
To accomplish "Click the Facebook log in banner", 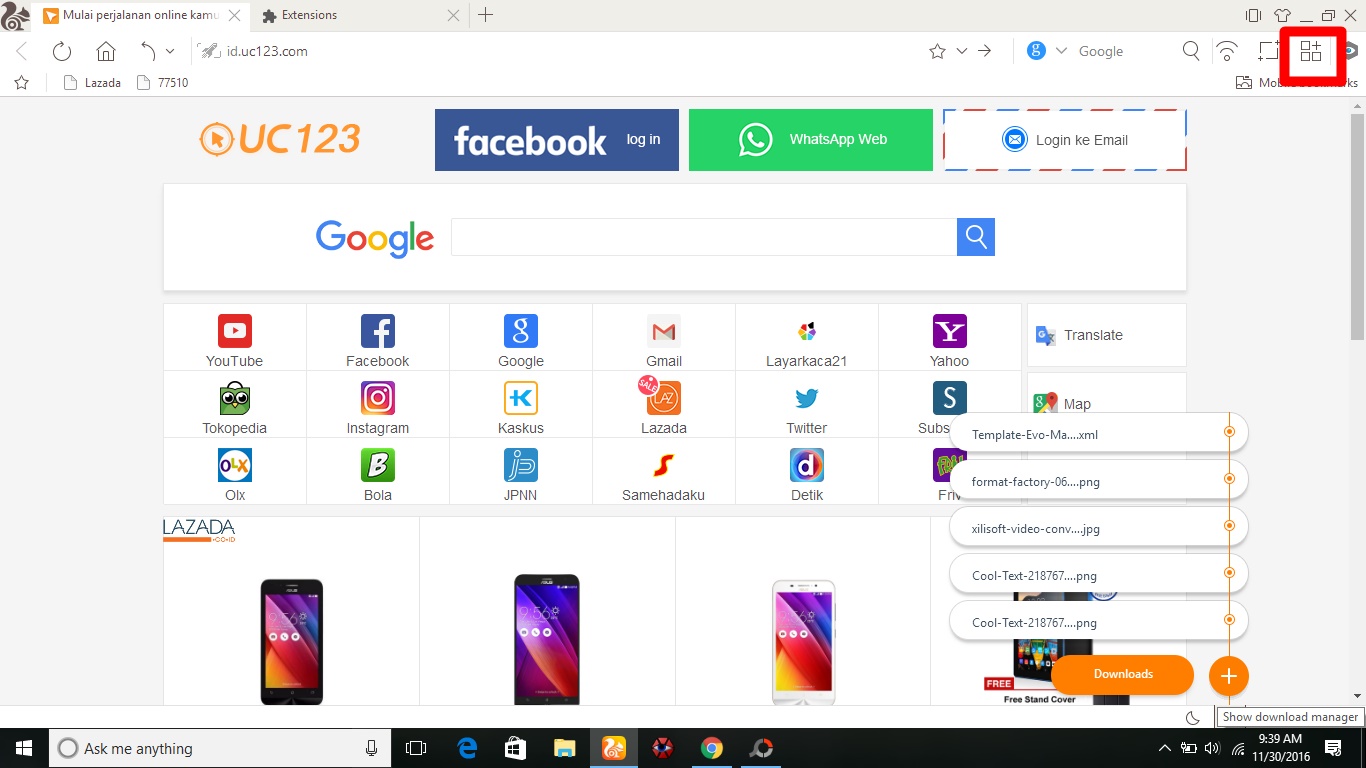I will point(557,140).
